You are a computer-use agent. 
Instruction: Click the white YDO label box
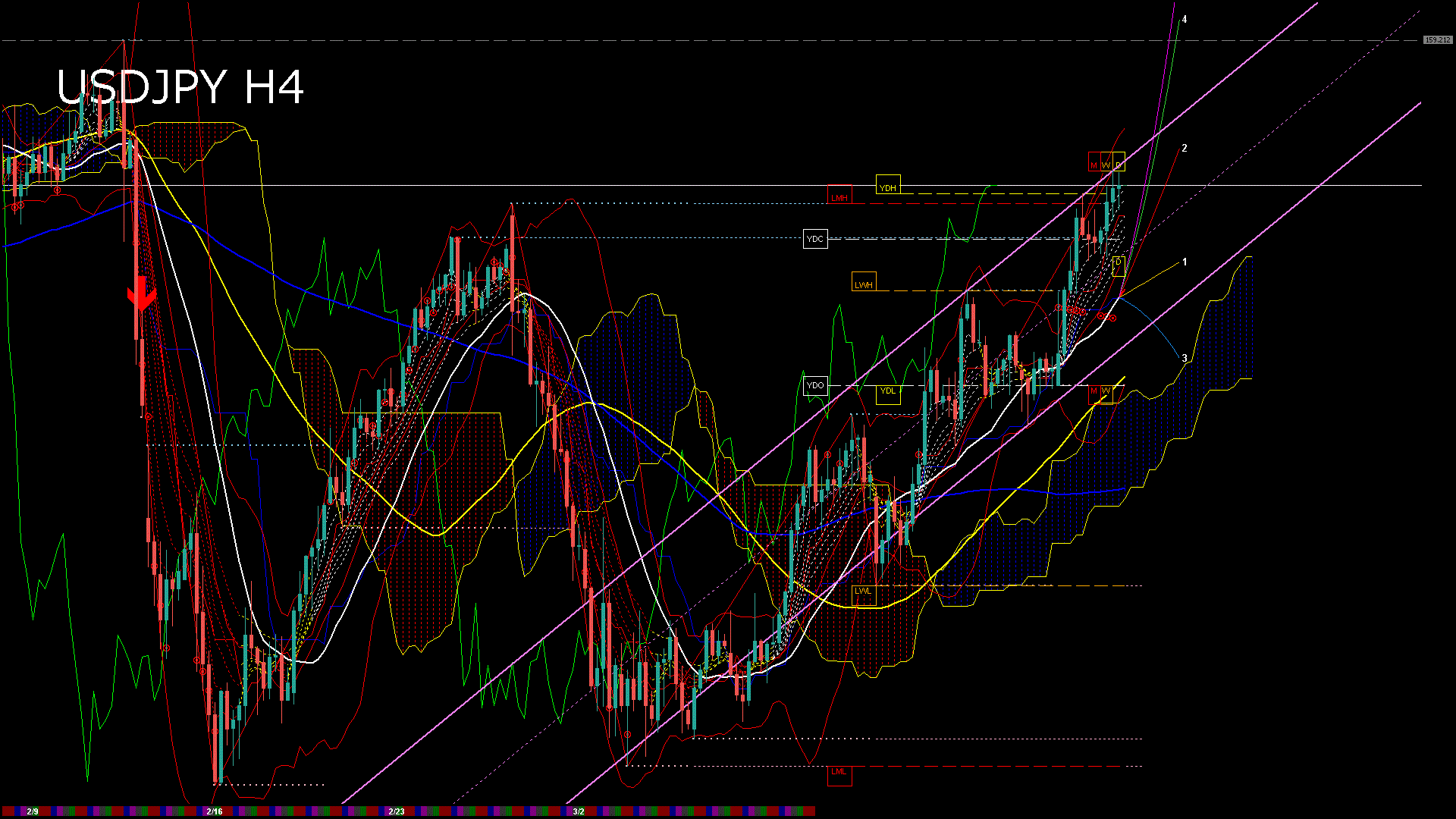815,385
